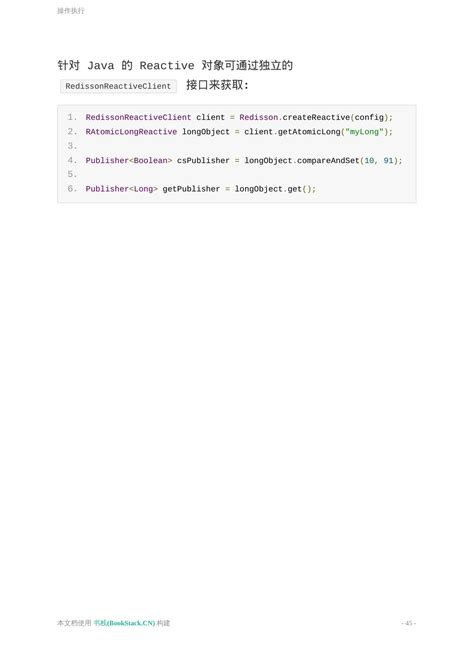
Task: Click longObject.get() call on line 6
Action: 275,189
